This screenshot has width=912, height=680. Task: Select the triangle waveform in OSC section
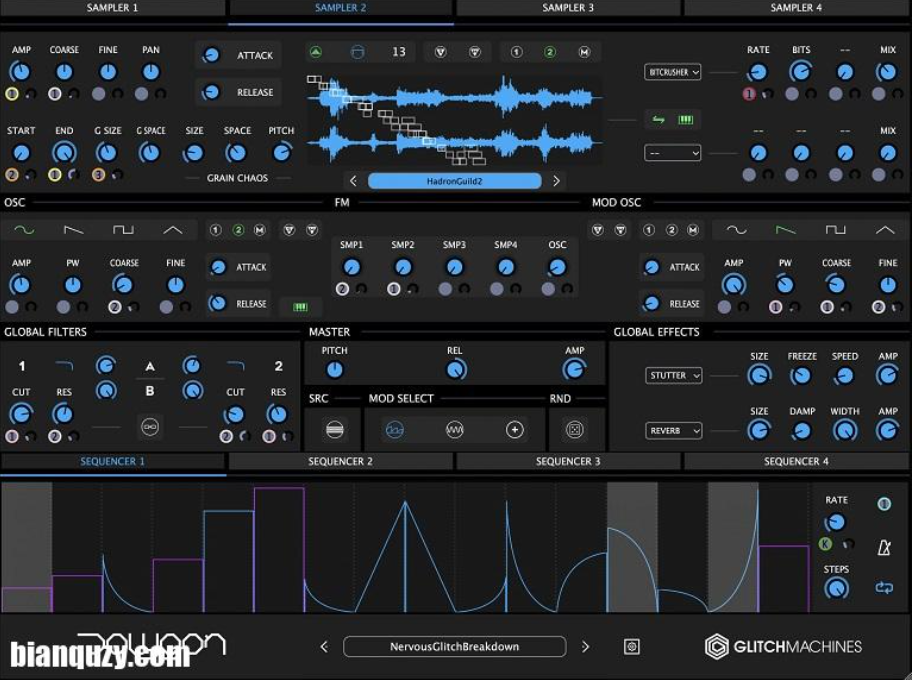coord(172,230)
